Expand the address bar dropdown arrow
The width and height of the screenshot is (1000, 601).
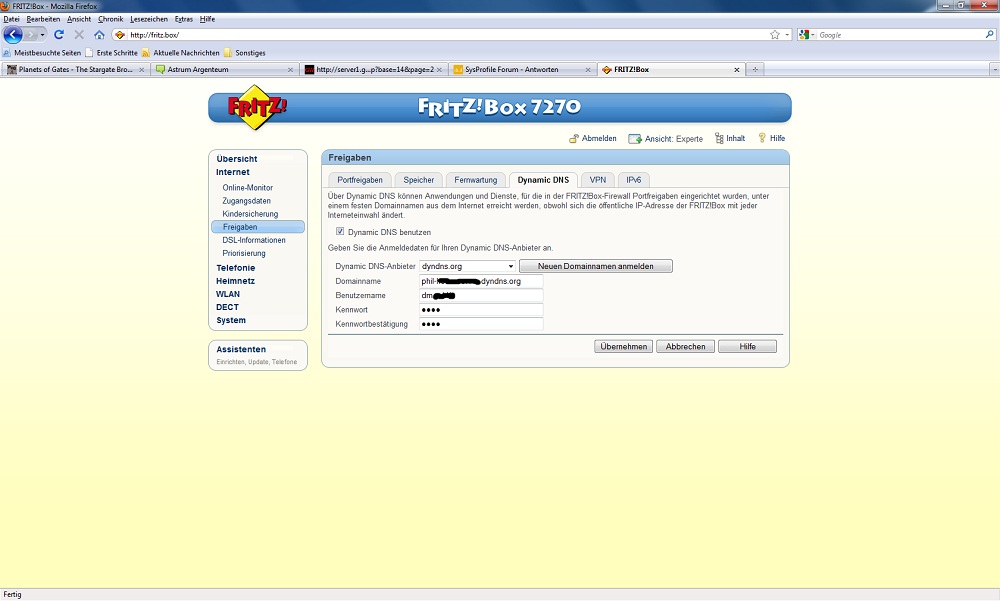click(x=787, y=34)
